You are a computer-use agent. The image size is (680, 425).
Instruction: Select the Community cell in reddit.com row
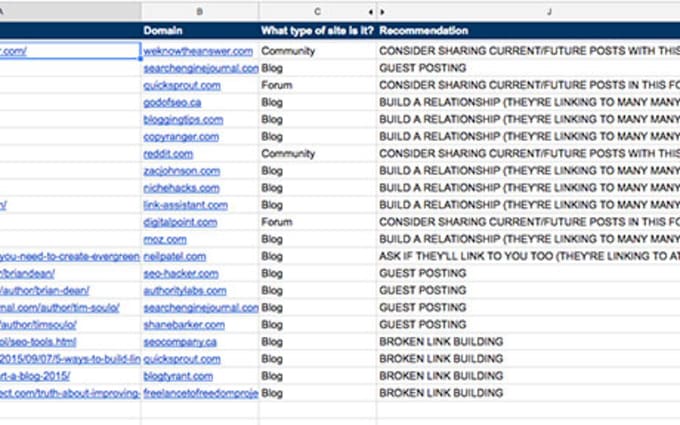(x=317, y=154)
